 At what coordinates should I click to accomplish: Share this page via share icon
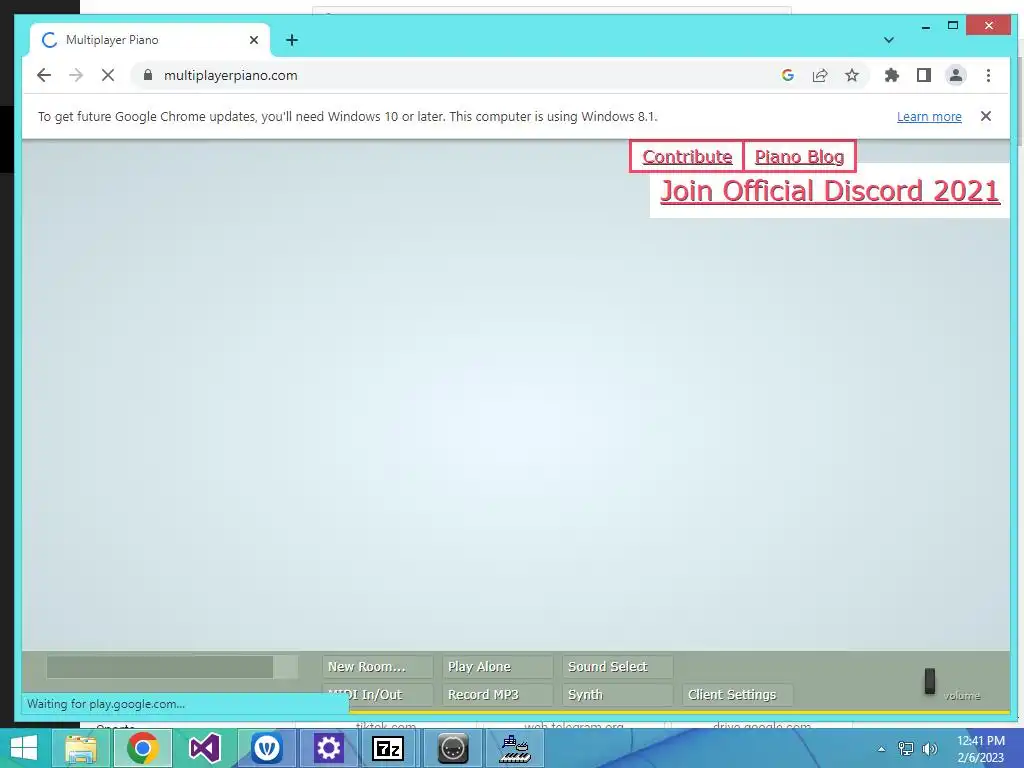pos(820,75)
